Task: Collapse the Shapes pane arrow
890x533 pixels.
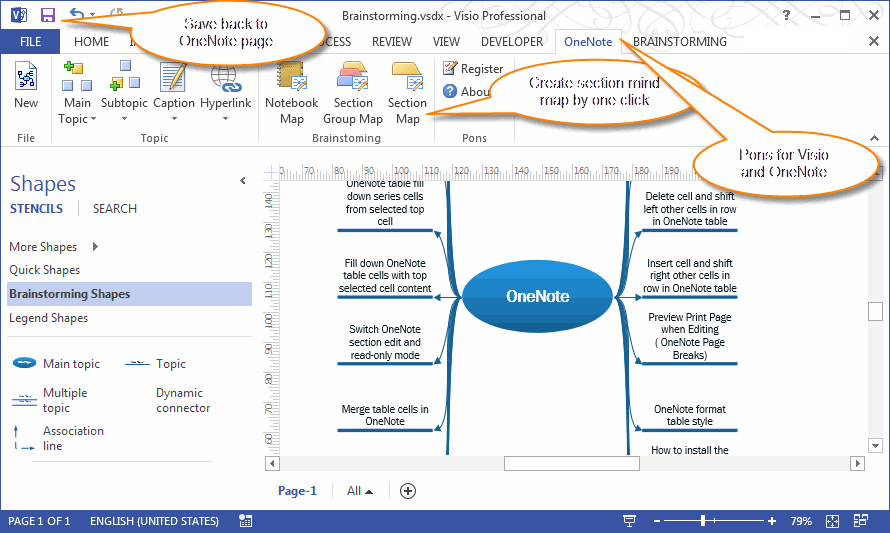Action: 242,181
